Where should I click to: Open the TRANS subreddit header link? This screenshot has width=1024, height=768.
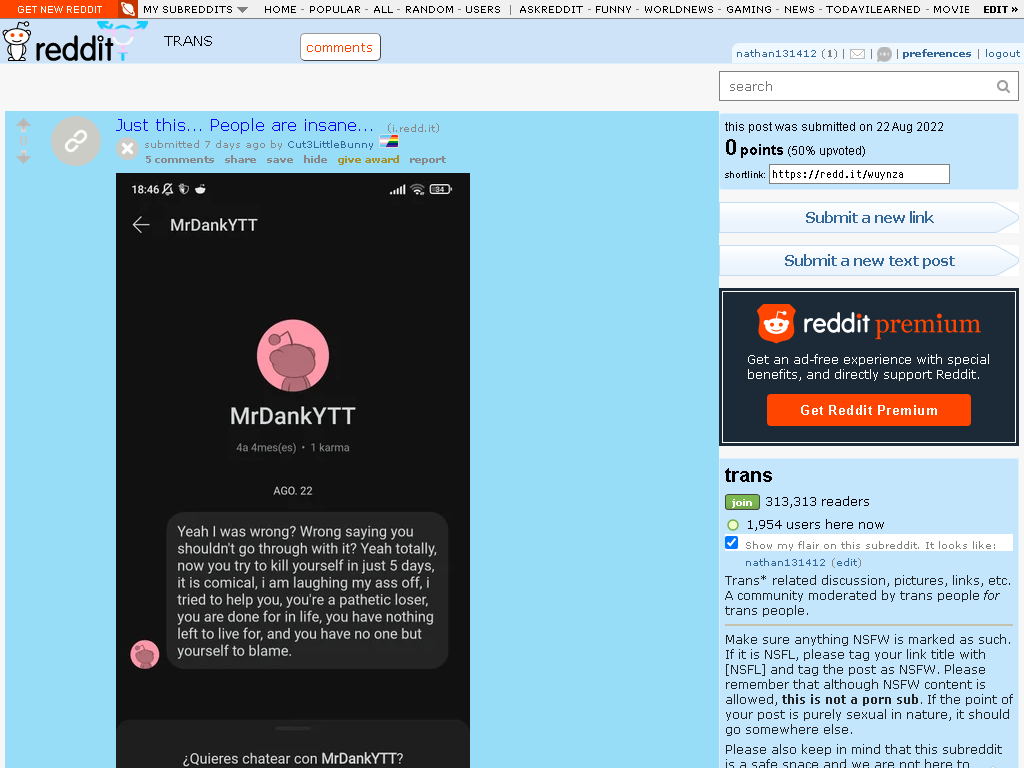188,41
